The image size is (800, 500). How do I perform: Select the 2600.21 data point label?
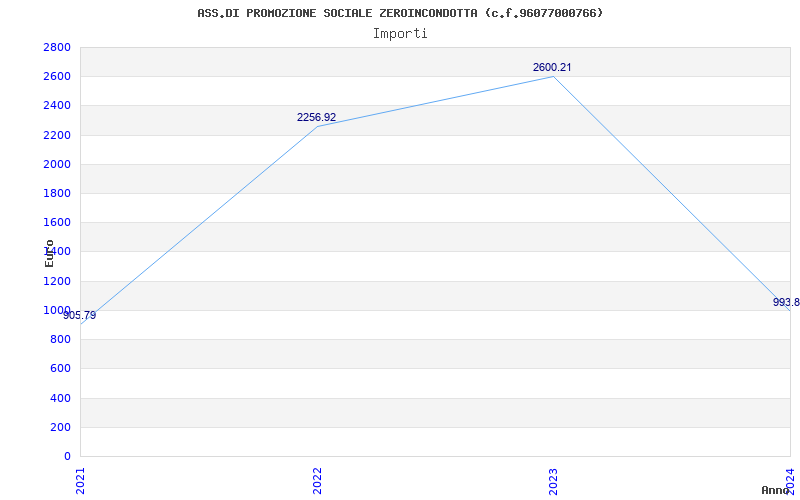pyautogui.click(x=552, y=67)
